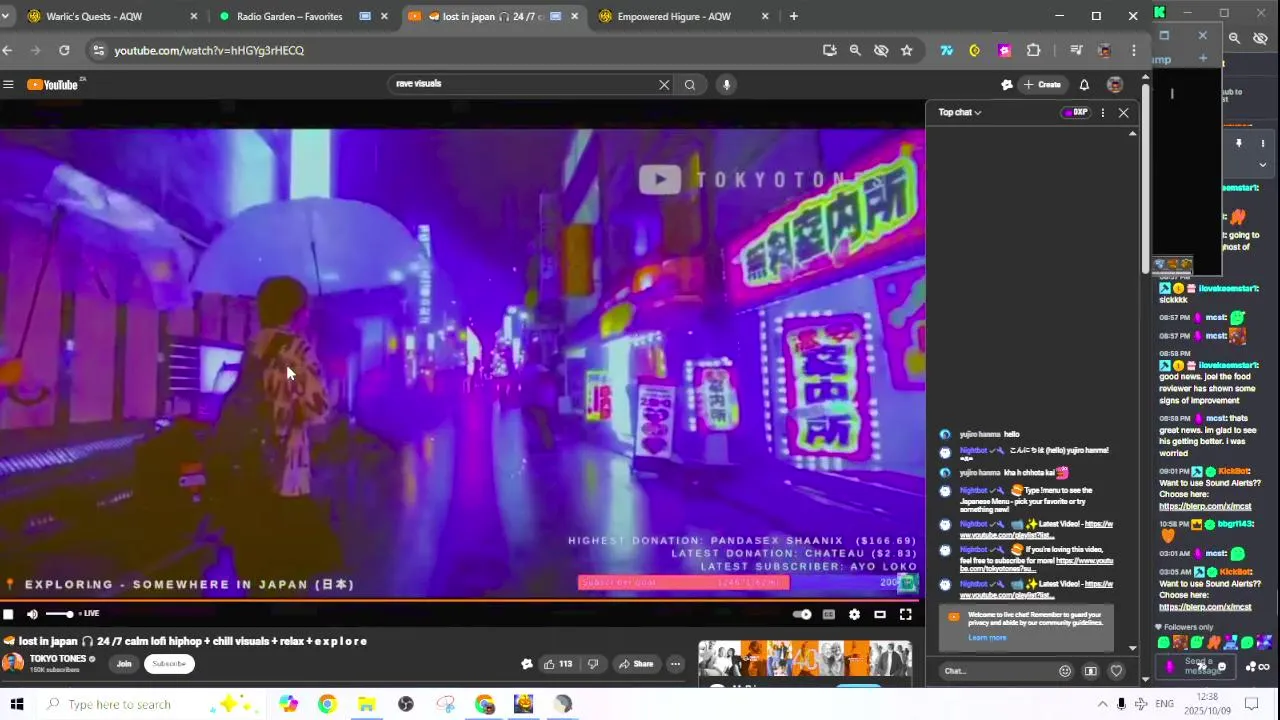Open Chrome three-dot menu
This screenshot has height=720, width=1280.
pos(1133,50)
